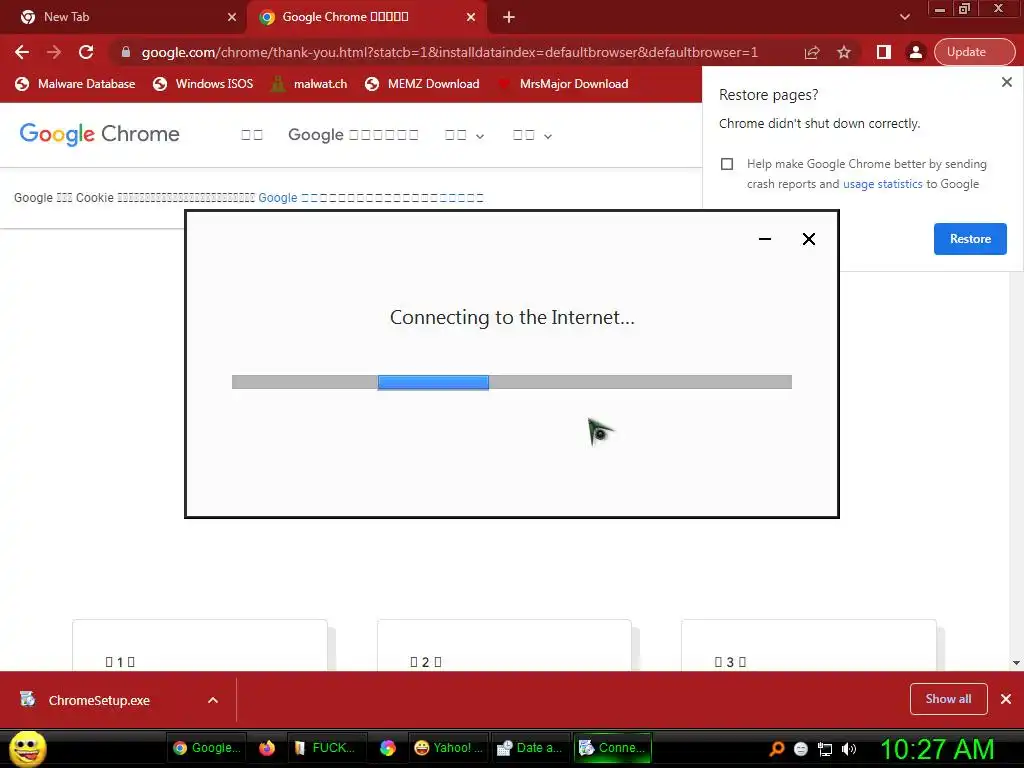Image resolution: width=1024 pixels, height=768 pixels.
Task: Expand the tab search chevron
Action: 904,17
